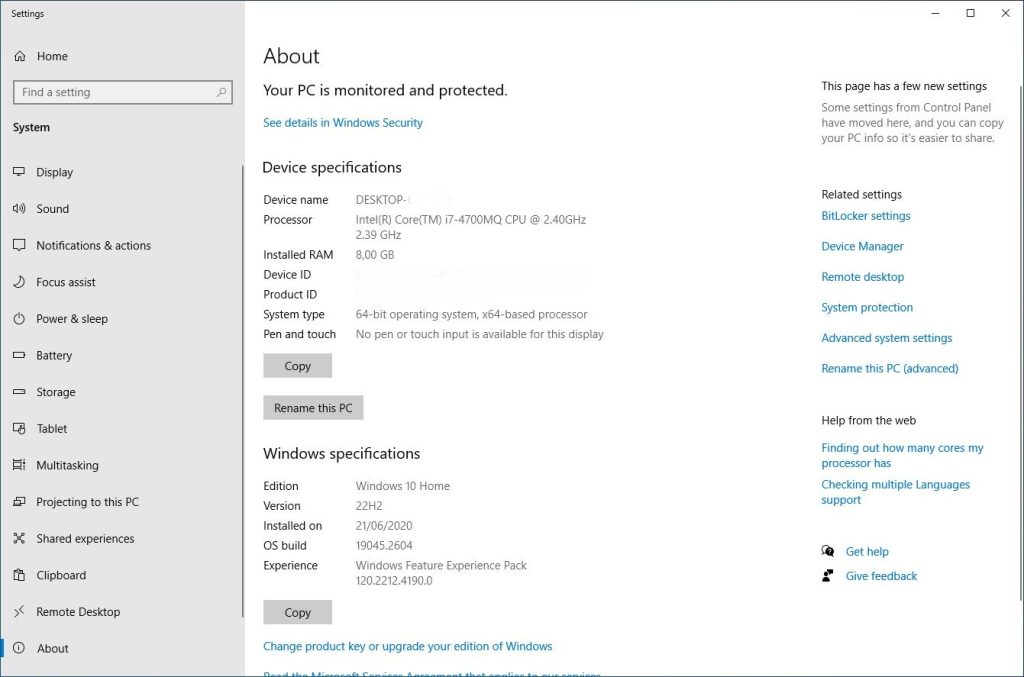Click the main page vertical scrollbar

click(1021, 343)
